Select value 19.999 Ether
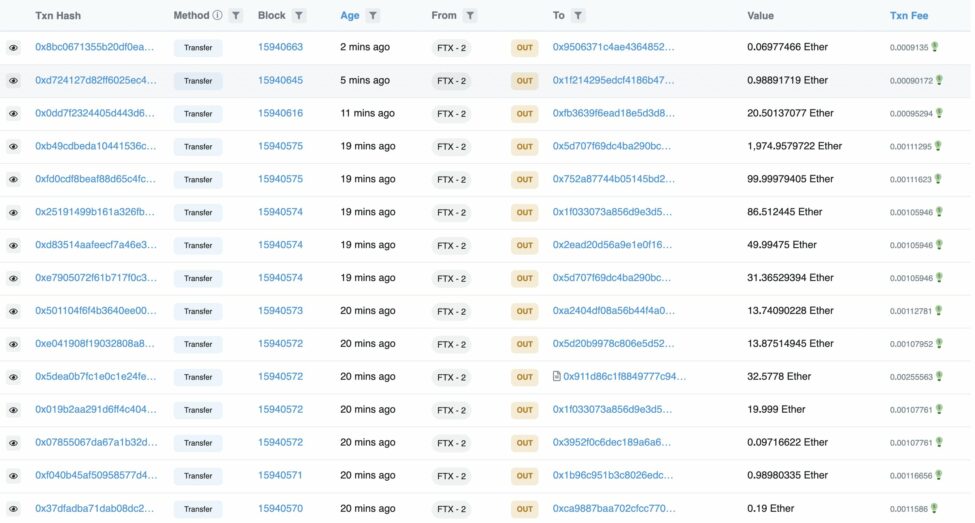This screenshot has height=523, width=975. tap(776, 409)
